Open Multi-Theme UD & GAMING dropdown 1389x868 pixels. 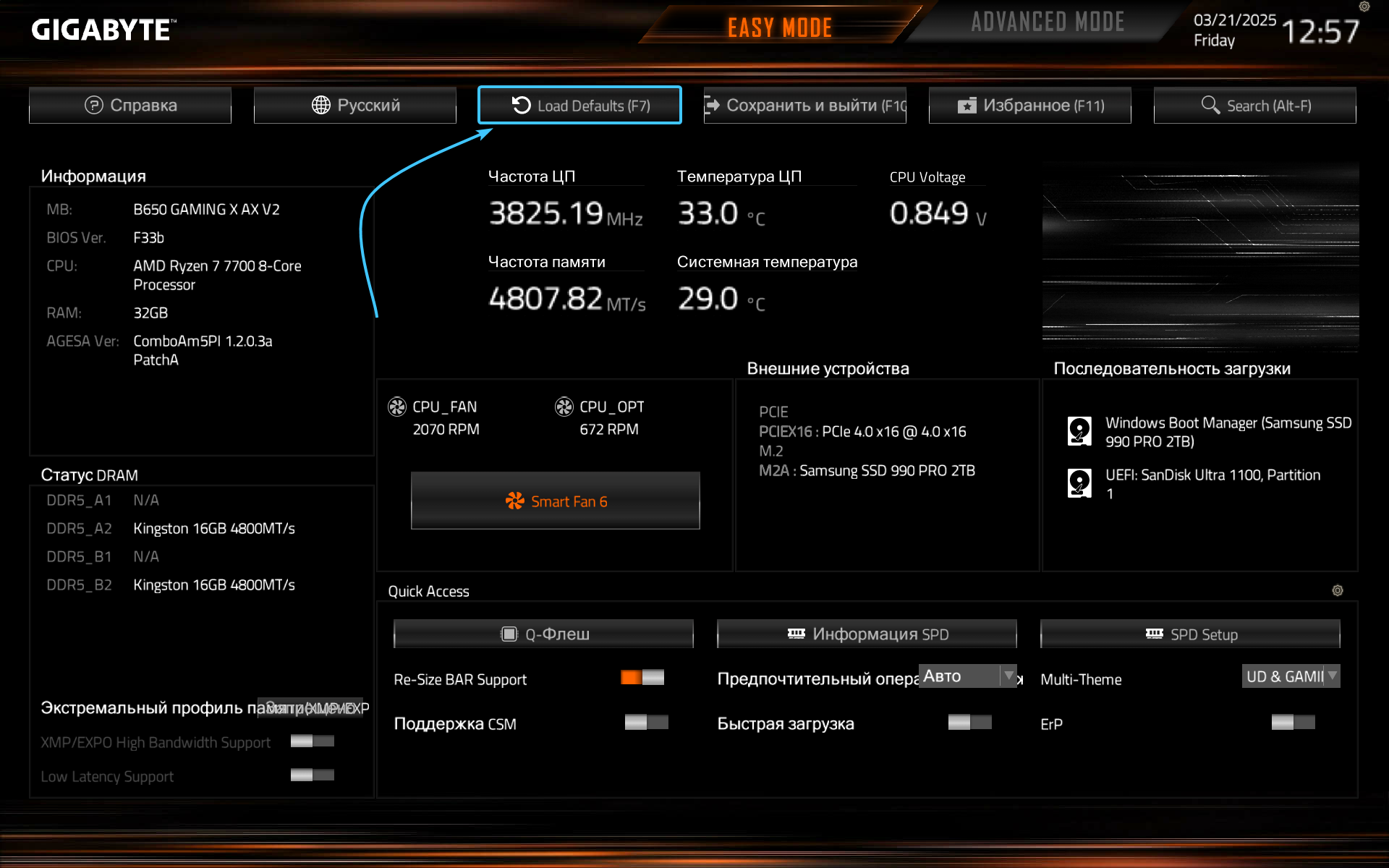tap(1291, 676)
